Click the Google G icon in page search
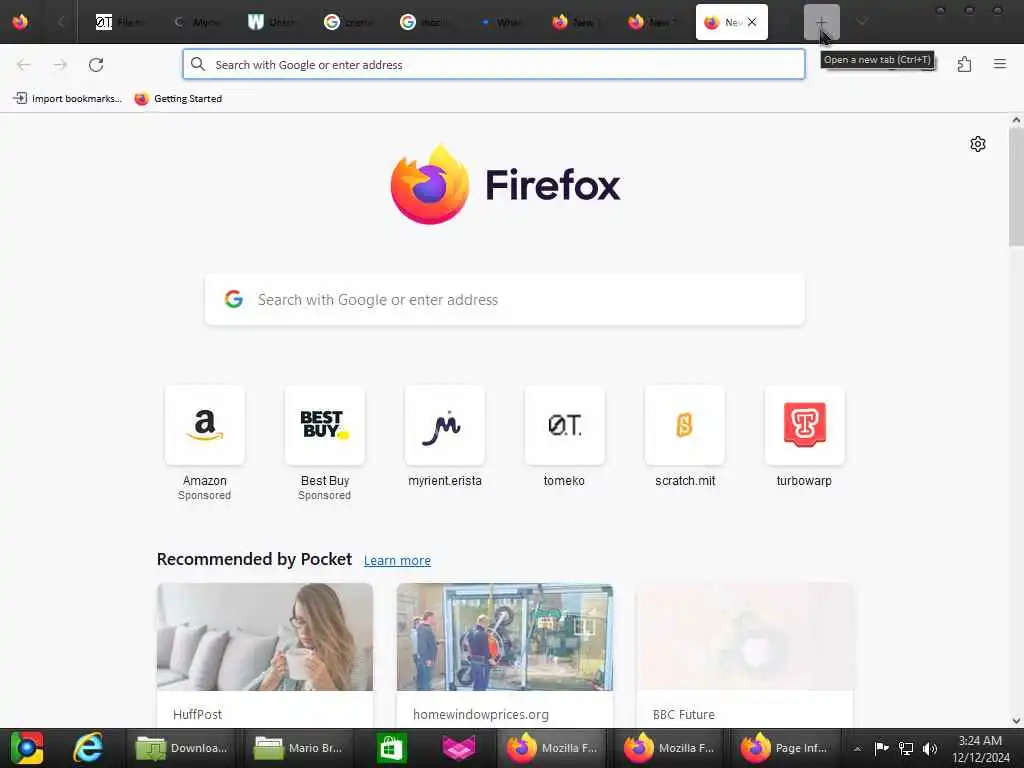Viewport: 1024px width, 768px height. click(234, 299)
